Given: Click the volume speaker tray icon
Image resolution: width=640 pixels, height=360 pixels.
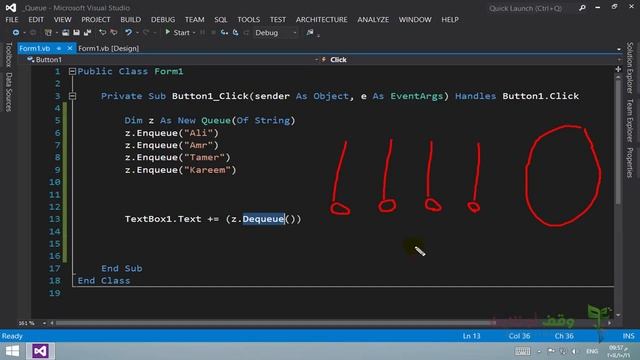Looking at the screenshot, I should click(x=574, y=351).
